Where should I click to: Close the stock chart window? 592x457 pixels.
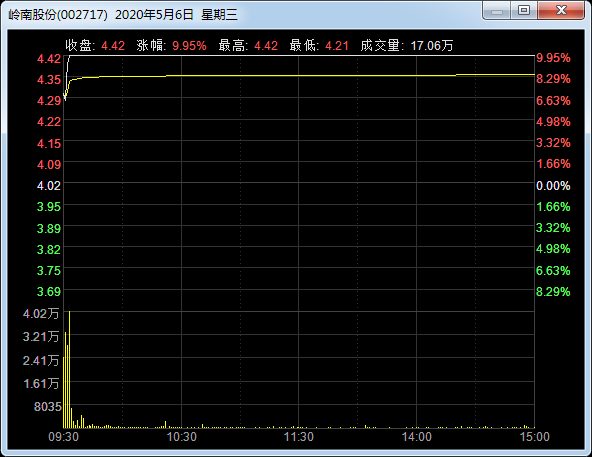click(561, 11)
